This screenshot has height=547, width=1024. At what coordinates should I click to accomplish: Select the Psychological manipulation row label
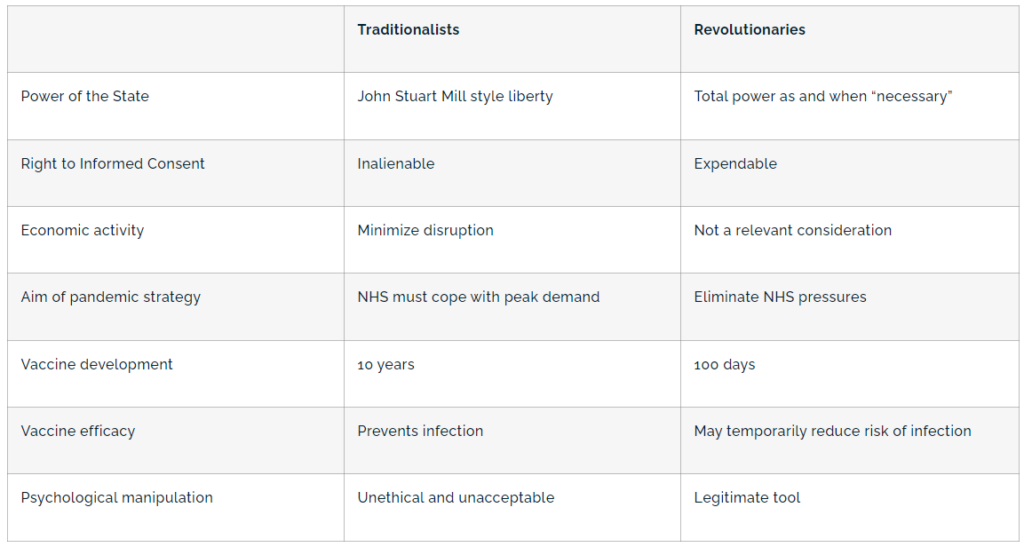(x=117, y=498)
